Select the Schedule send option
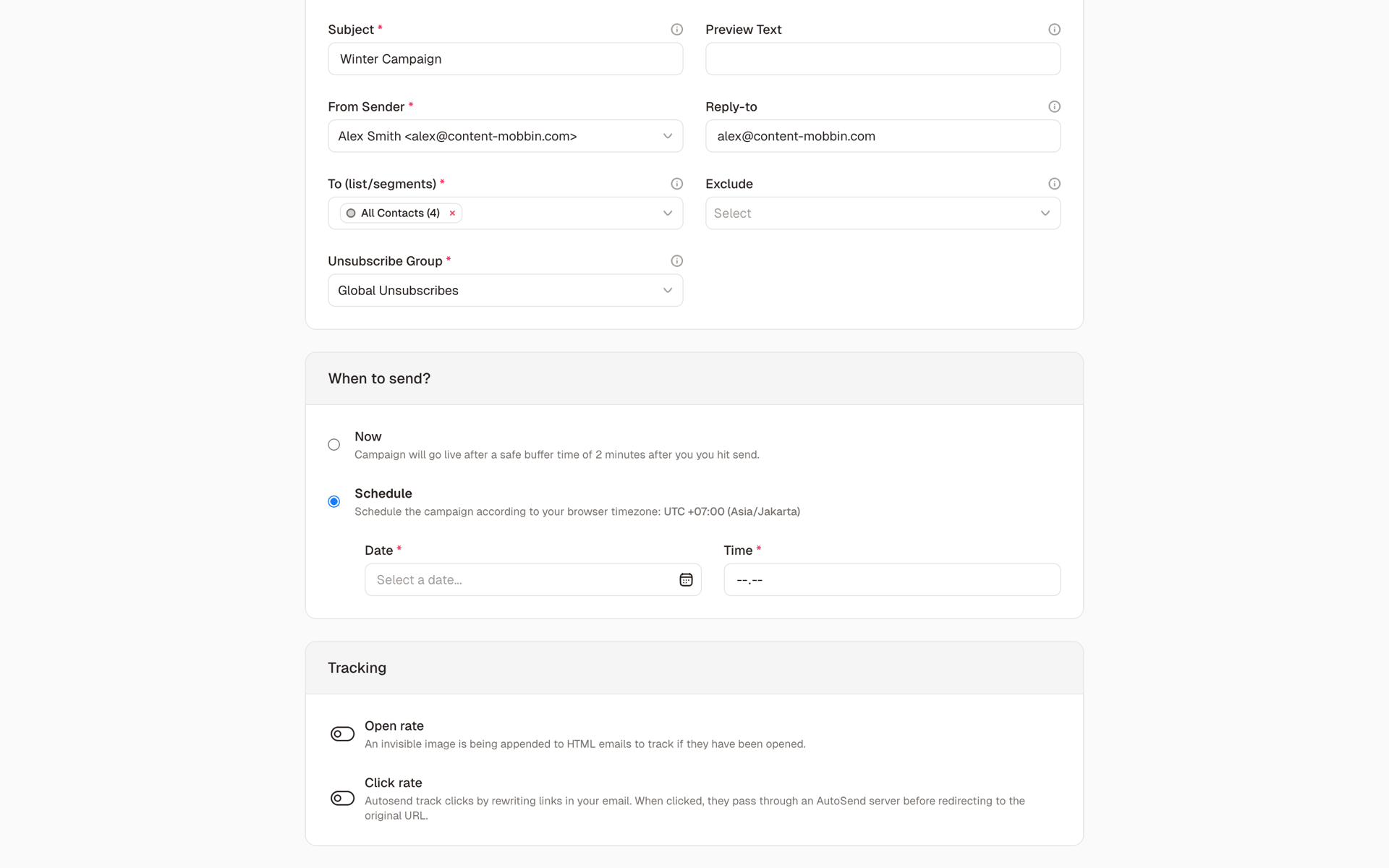This screenshot has height=868, width=1389. click(x=334, y=501)
